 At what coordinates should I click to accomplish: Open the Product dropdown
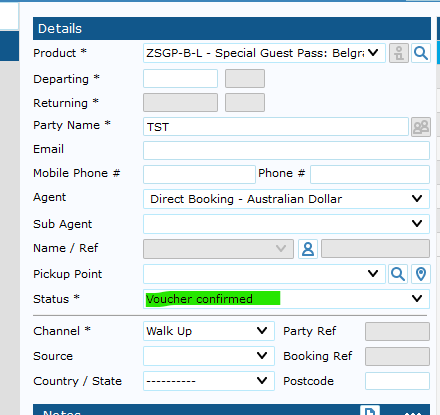(x=264, y=53)
